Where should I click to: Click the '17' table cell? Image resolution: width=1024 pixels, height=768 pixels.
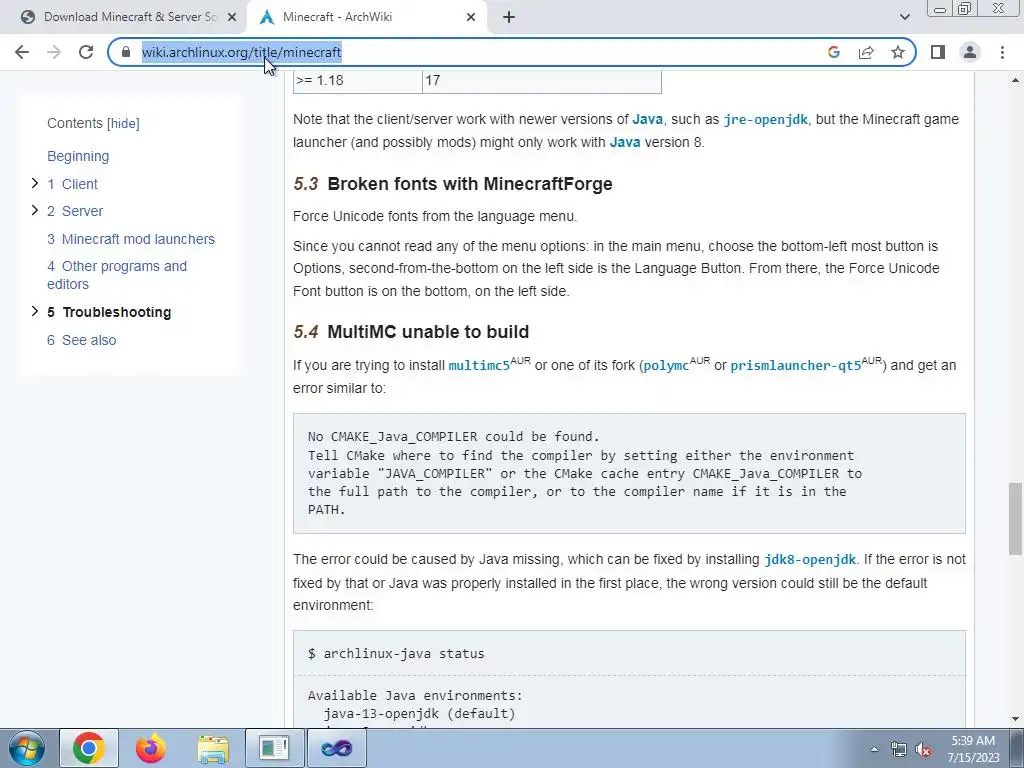(x=542, y=80)
